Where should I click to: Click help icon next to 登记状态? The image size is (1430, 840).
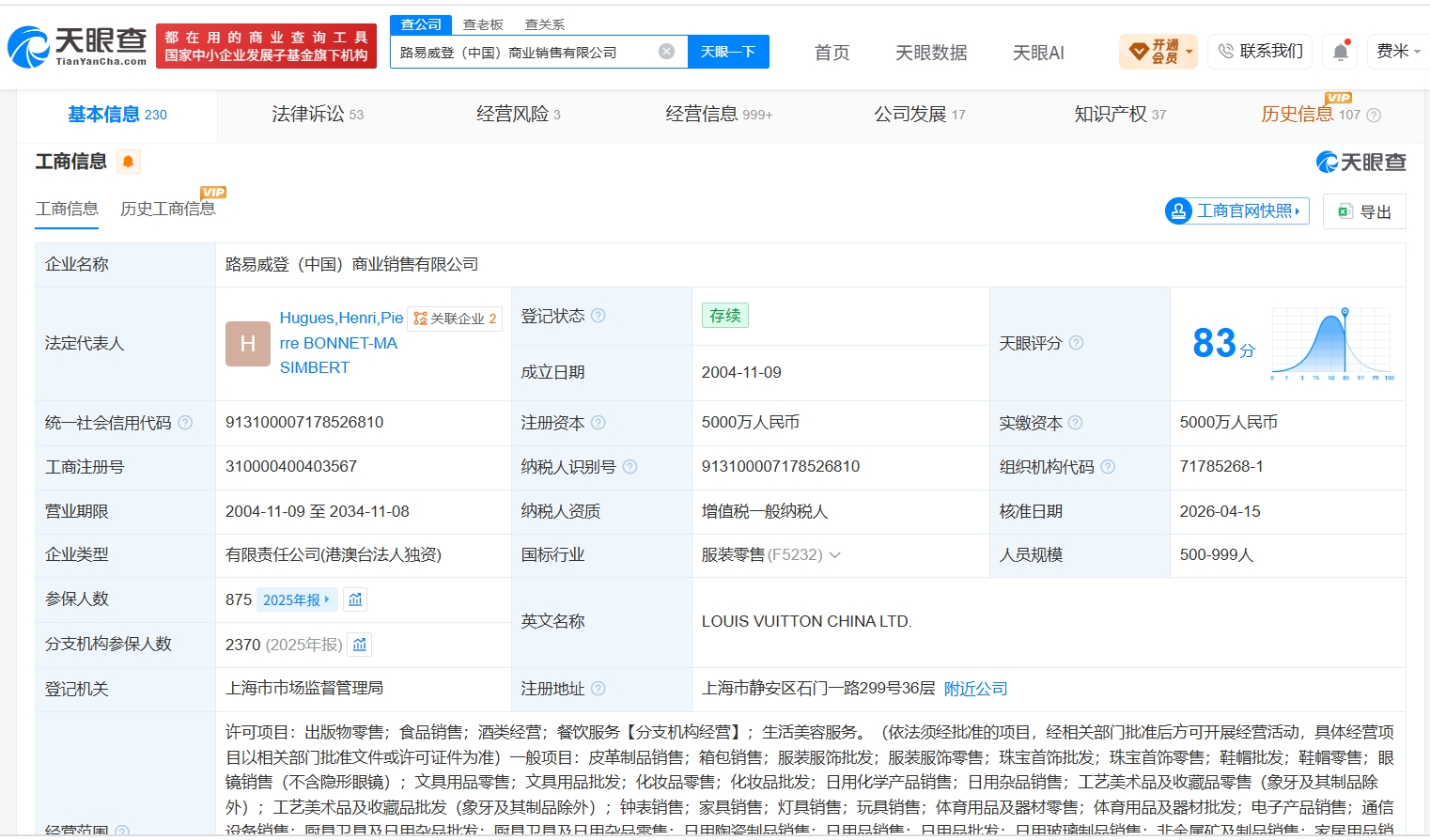[598, 316]
